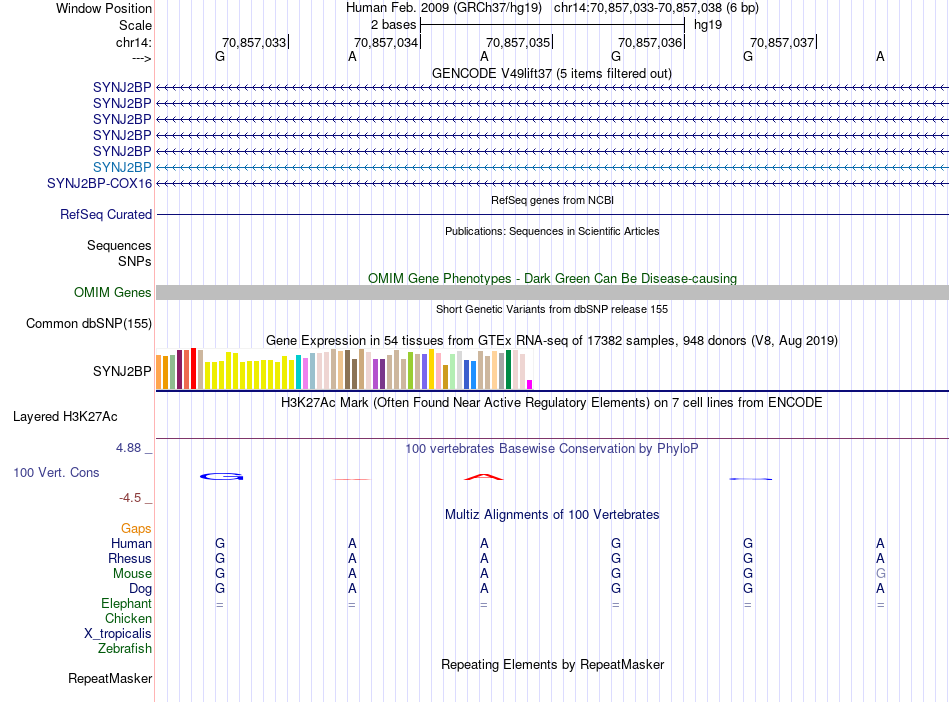Click the magenta bar in the GTEx chart
Screen dimensions: 950x702
tap(530, 385)
